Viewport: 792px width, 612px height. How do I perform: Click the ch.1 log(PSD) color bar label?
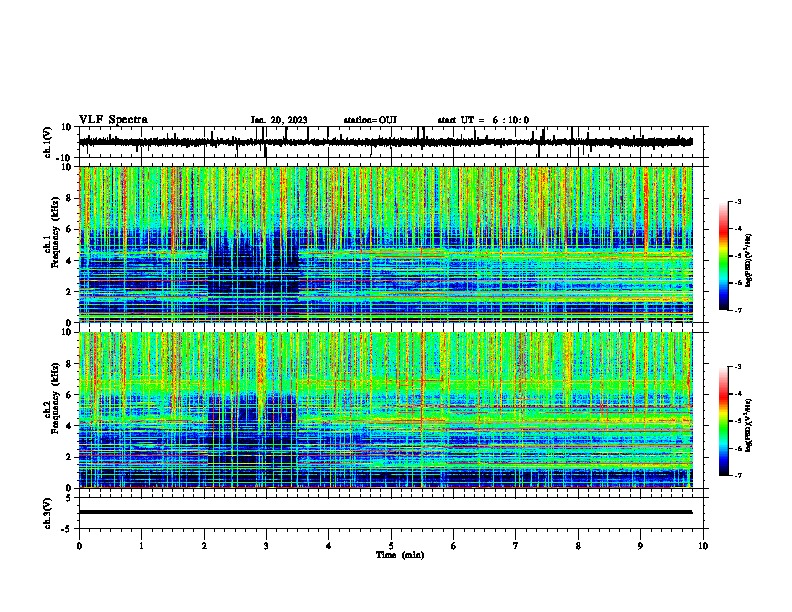click(749, 260)
